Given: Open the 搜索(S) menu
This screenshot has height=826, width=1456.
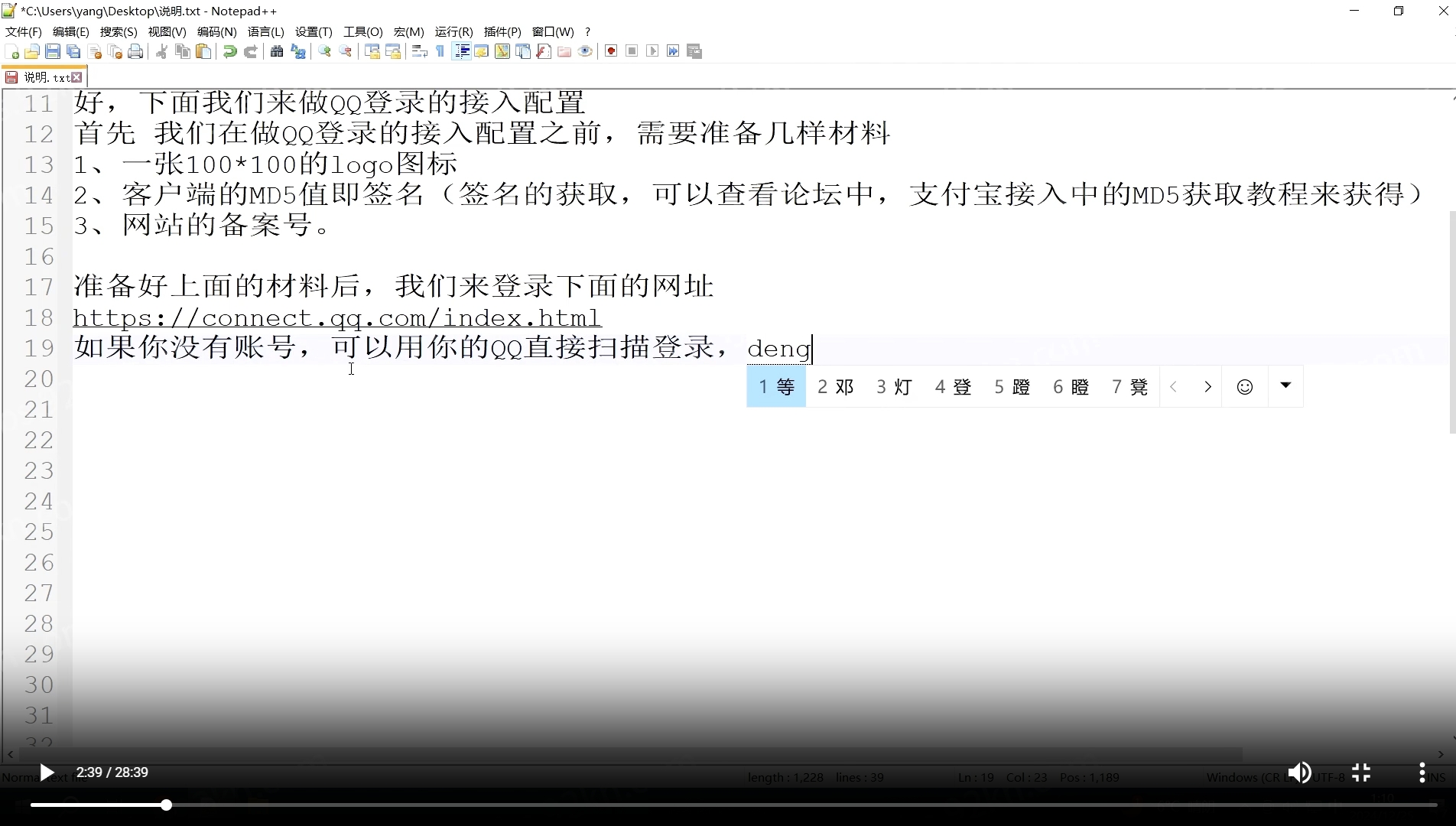Looking at the screenshot, I should coord(119,31).
